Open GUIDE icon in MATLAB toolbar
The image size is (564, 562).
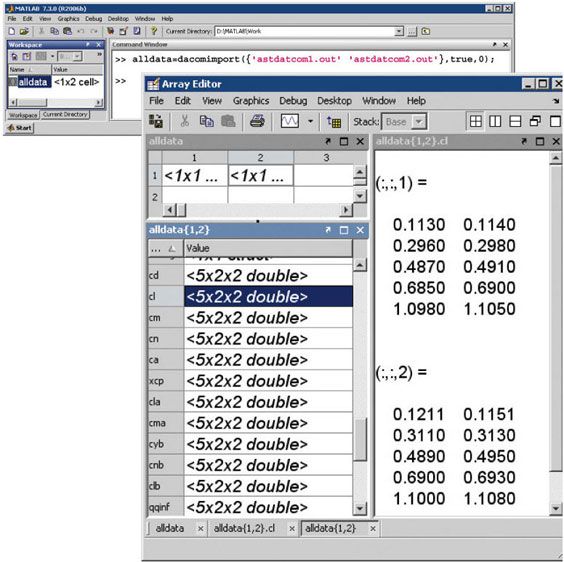[123, 31]
